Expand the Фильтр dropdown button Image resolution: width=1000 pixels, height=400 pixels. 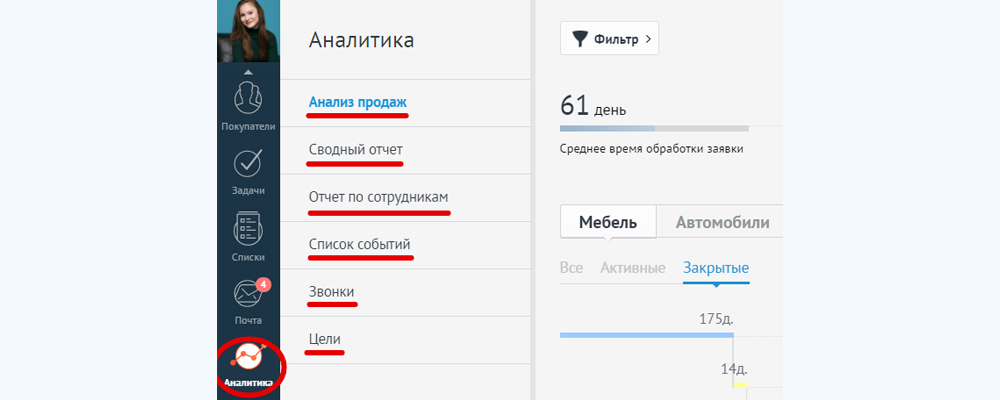click(610, 39)
